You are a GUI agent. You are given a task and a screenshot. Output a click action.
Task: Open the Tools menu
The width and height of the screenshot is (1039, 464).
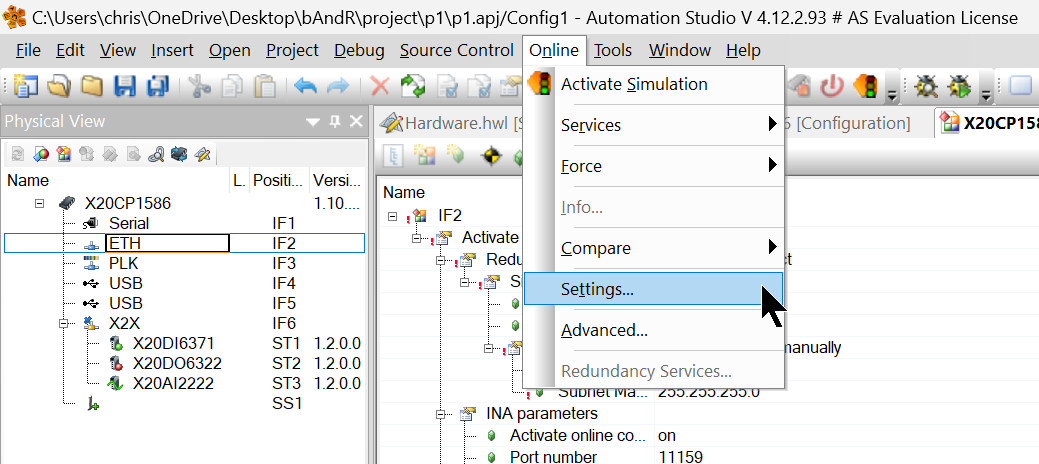(x=612, y=50)
